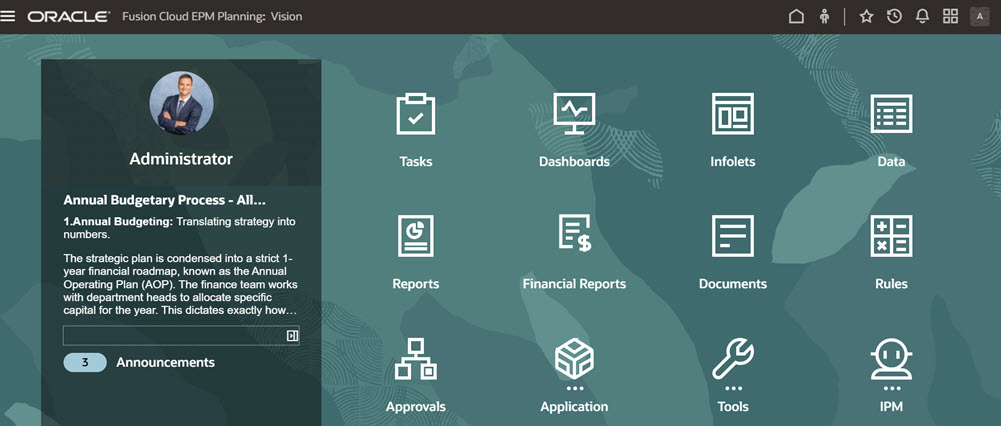Open the user avatar menu "A"
Screen dimensions: 1001x426
click(x=979, y=17)
